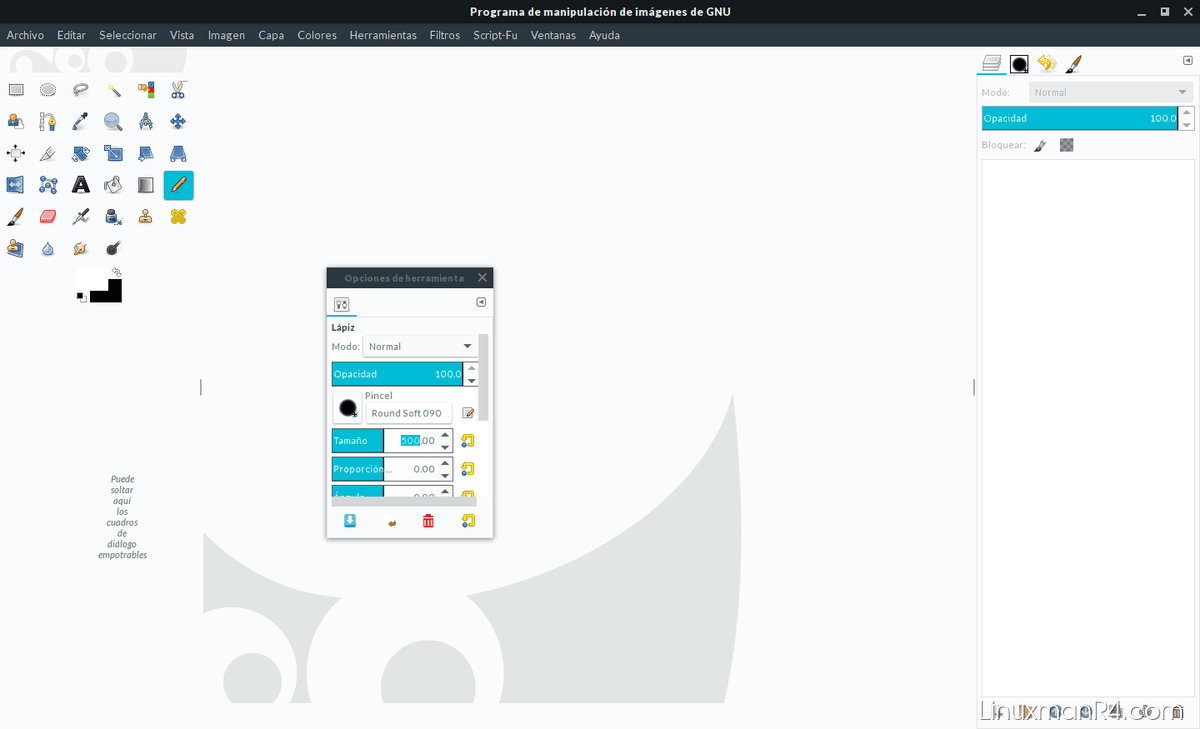This screenshot has width=1200, height=729.
Task: Click the Opacidad slider in tool options
Action: tap(397, 374)
